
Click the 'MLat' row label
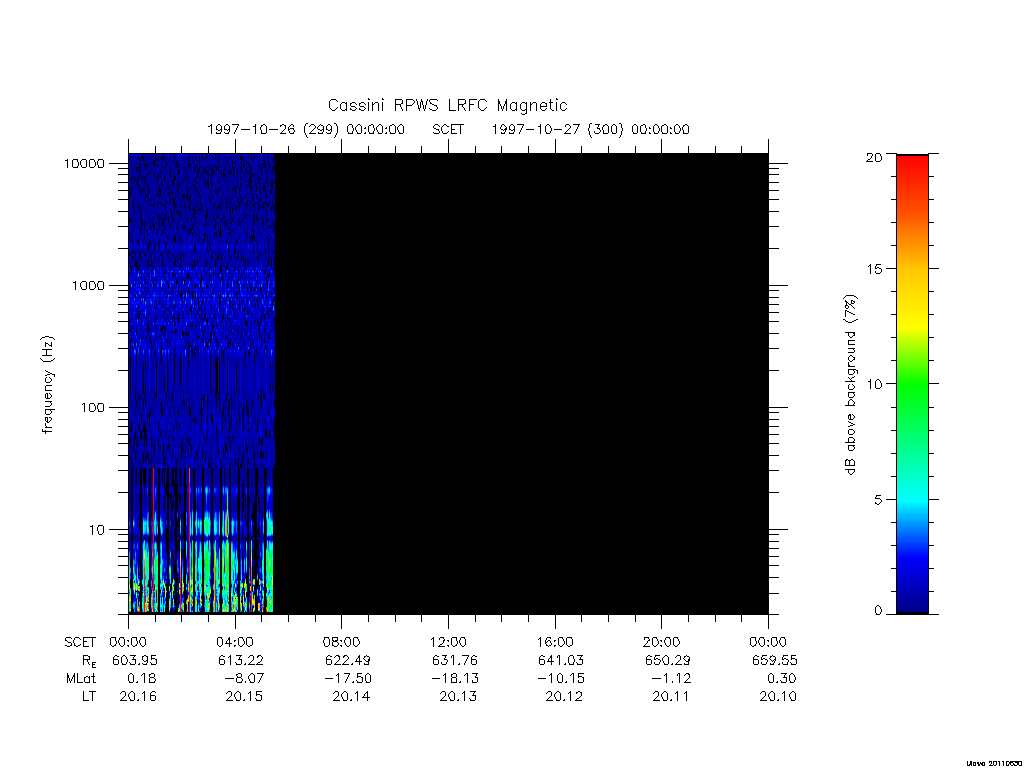coord(81,679)
